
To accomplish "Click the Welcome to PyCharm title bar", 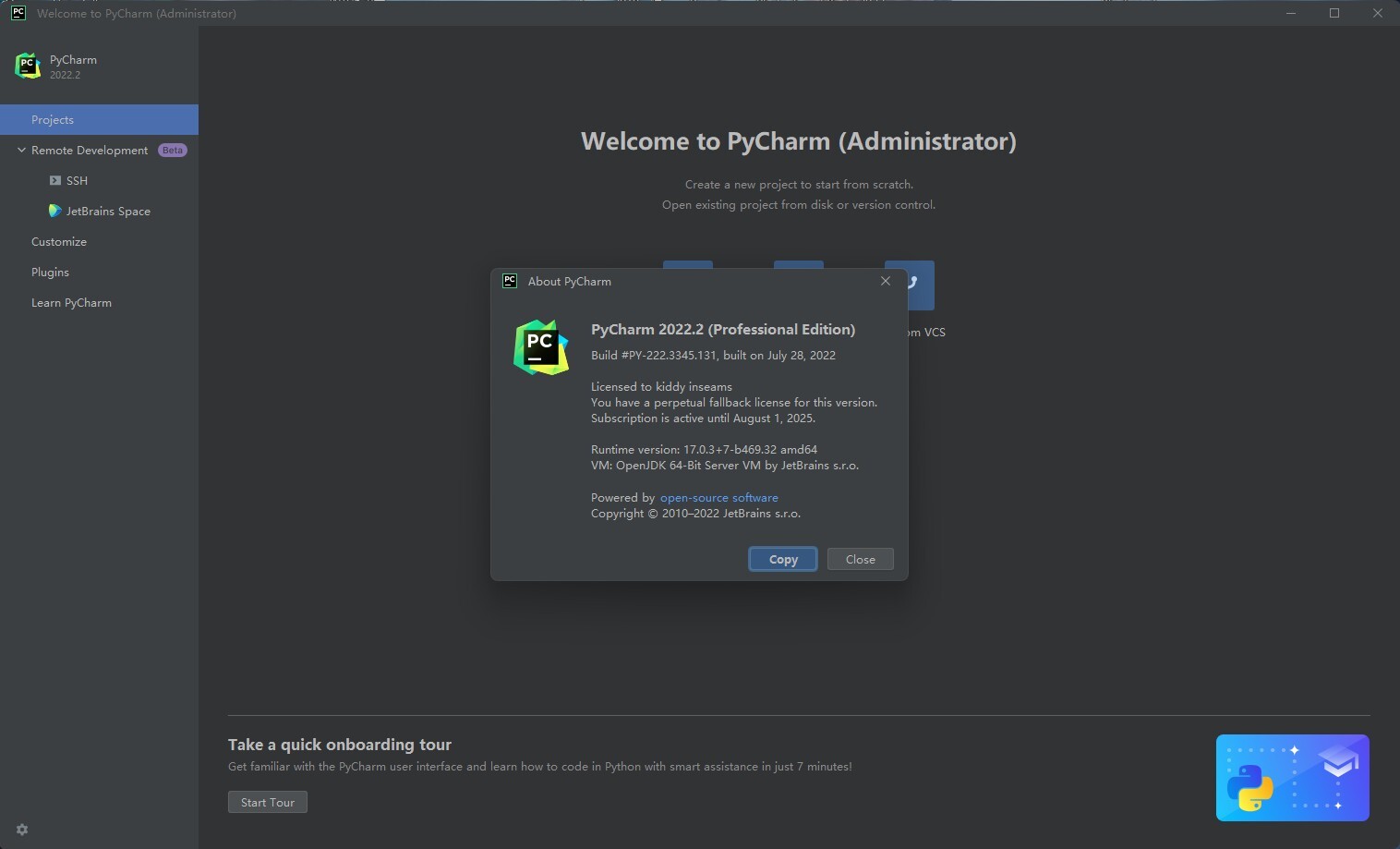I will (x=139, y=13).
